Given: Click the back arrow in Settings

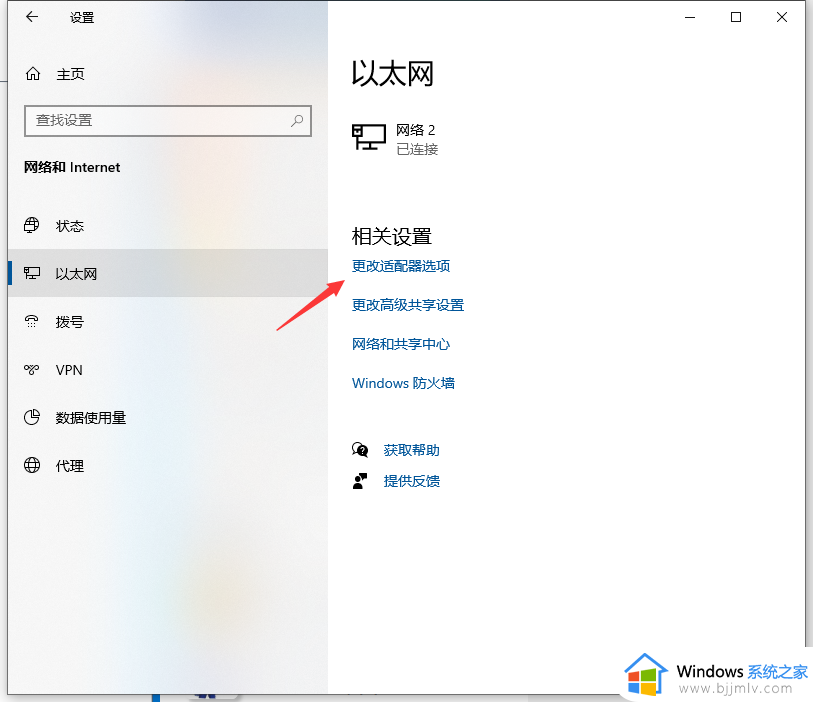Looking at the screenshot, I should [x=32, y=17].
